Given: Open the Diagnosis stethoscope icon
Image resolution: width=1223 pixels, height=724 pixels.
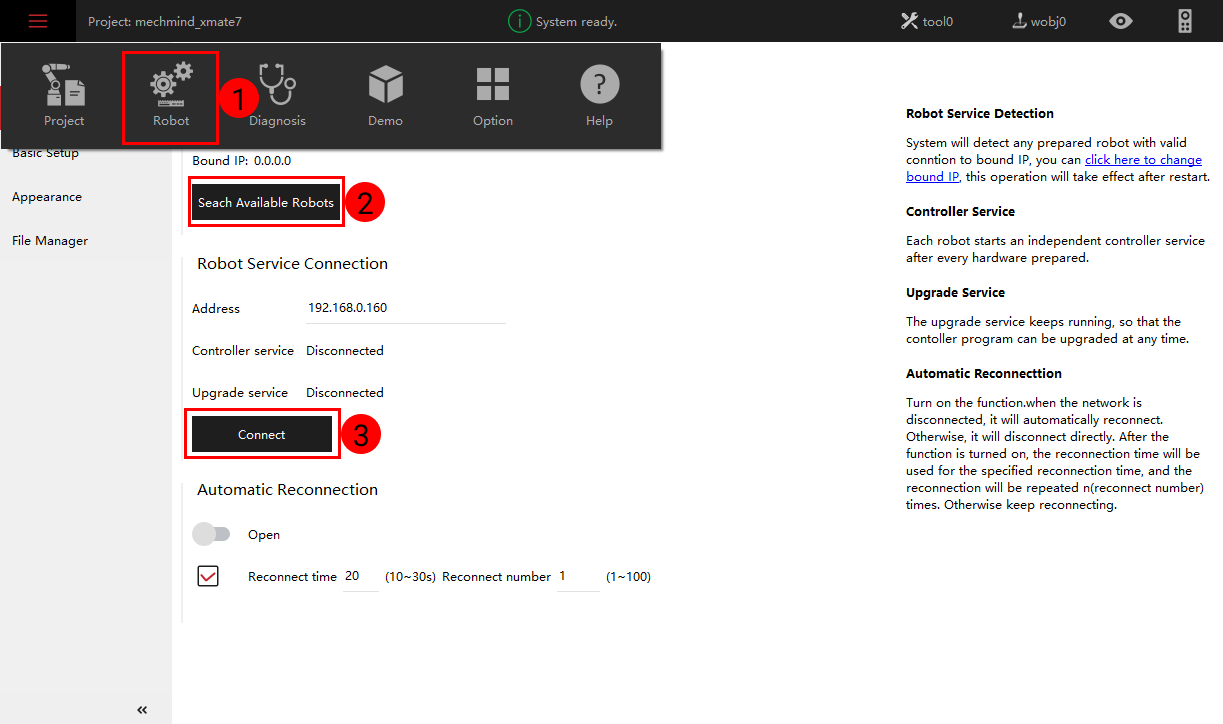Looking at the screenshot, I should (x=277, y=95).
